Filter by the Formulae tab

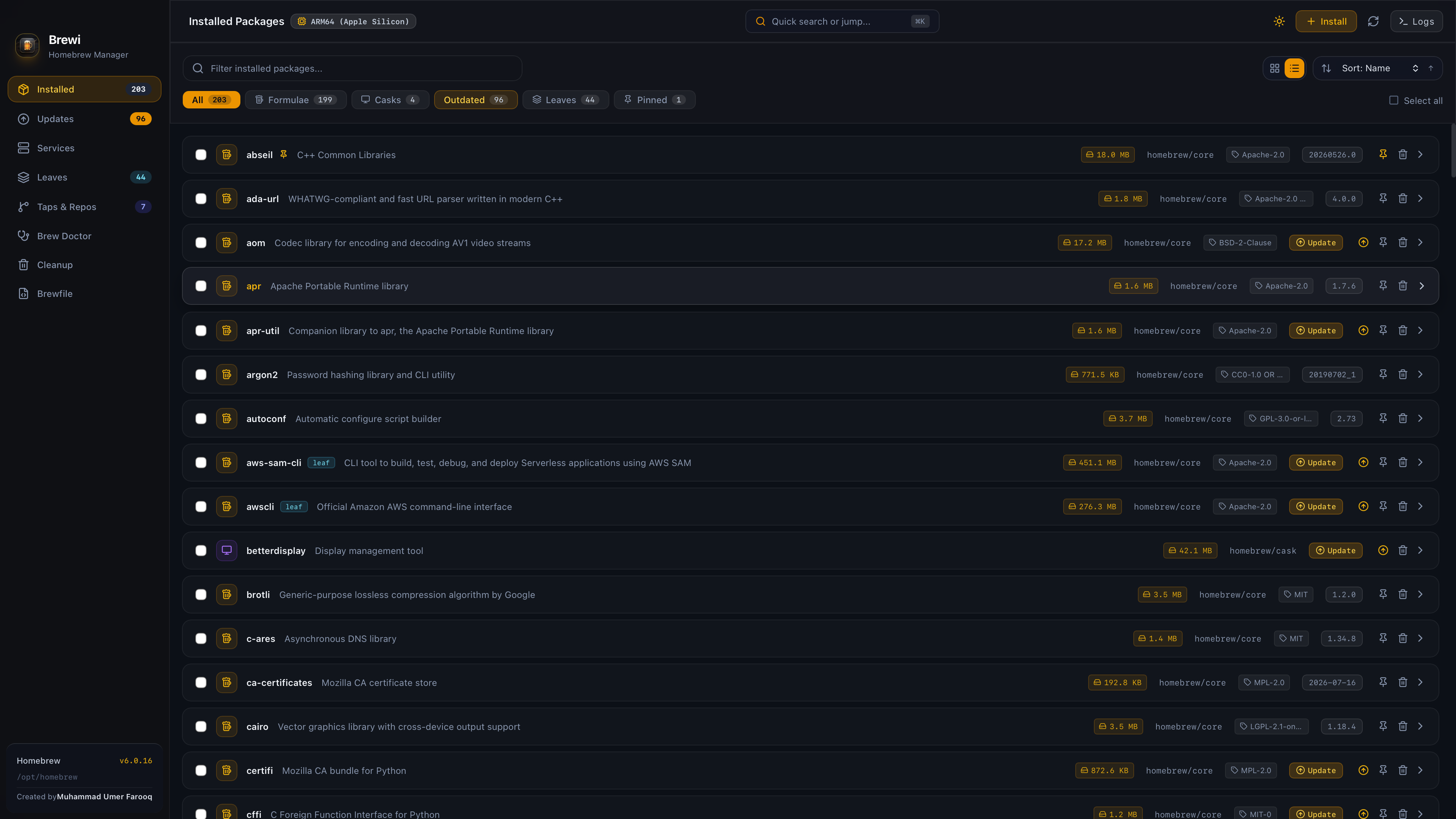(x=296, y=100)
